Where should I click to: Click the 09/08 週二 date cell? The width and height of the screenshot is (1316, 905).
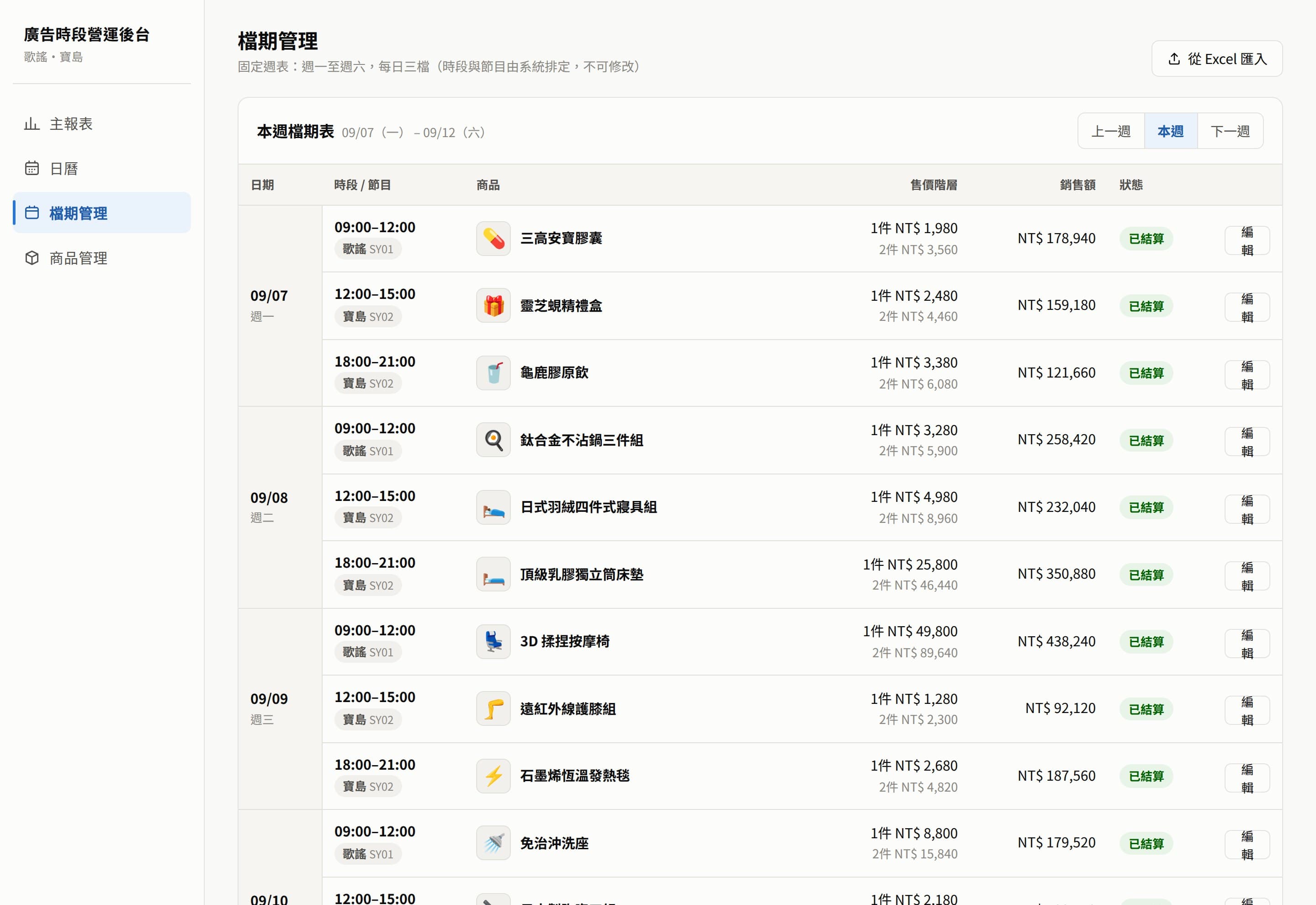click(x=280, y=507)
